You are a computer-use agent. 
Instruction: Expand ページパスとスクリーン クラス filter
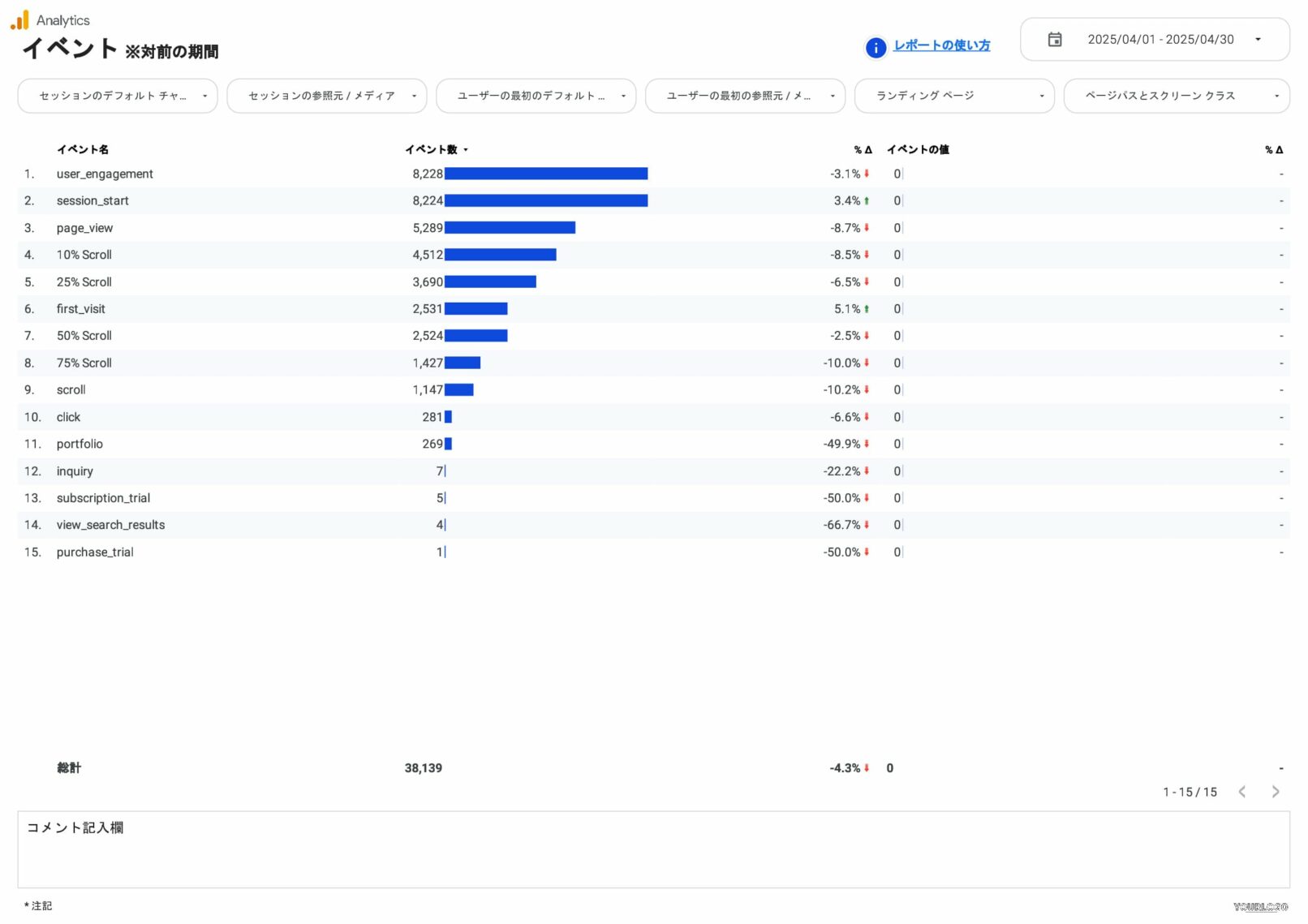click(x=1176, y=96)
